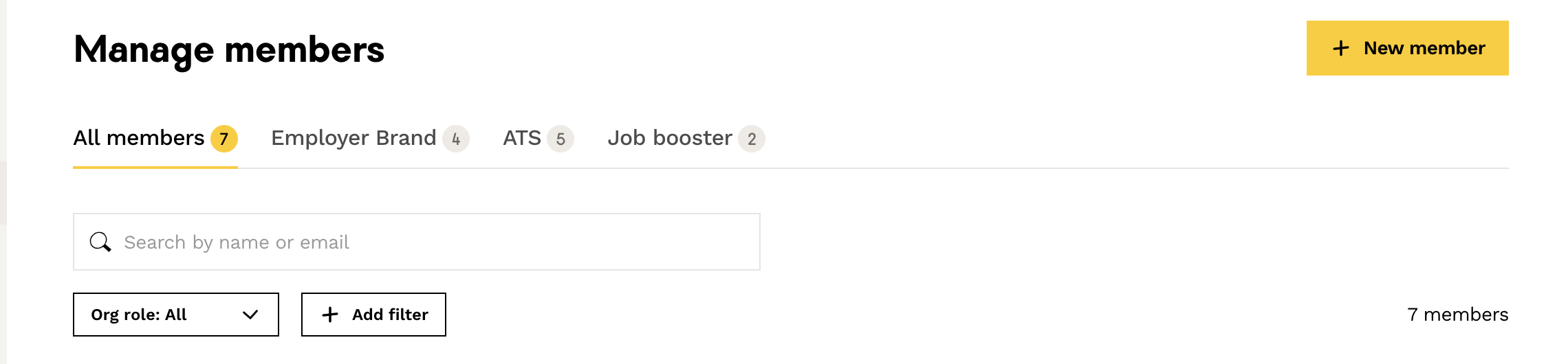Click the magnifying glass search icon

[100, 242]
